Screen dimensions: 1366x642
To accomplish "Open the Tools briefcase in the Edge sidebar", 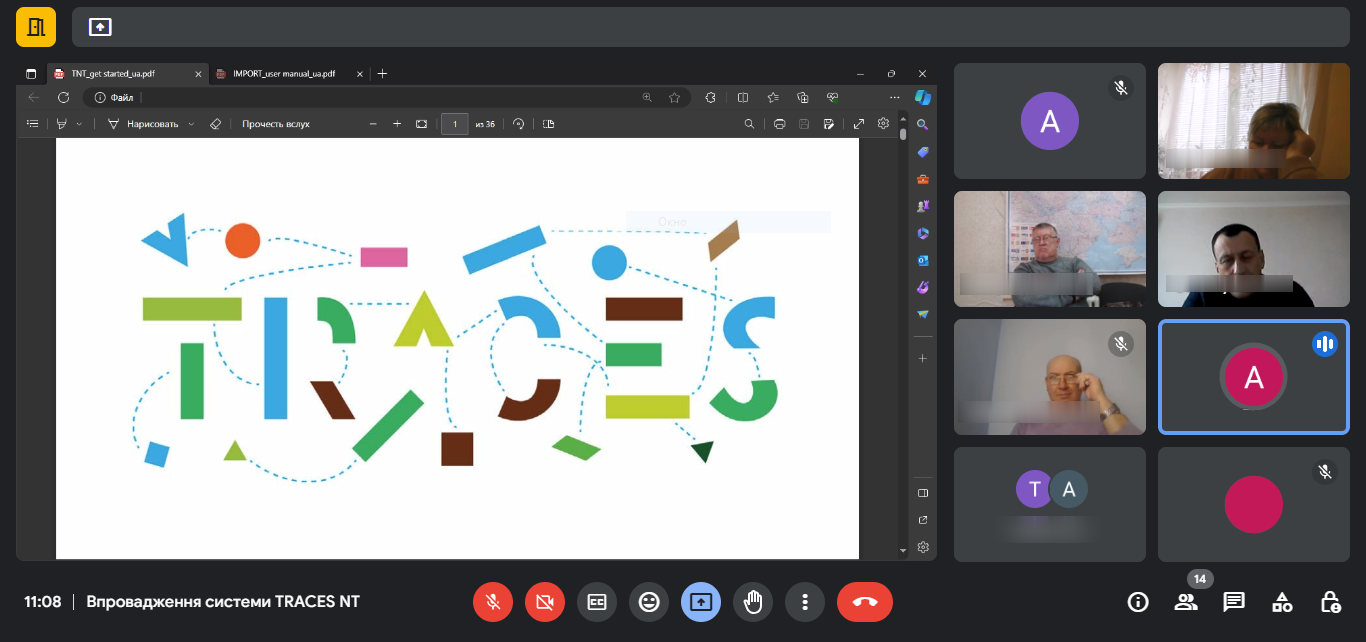I will pyautogui.click(x=923, y=179).
